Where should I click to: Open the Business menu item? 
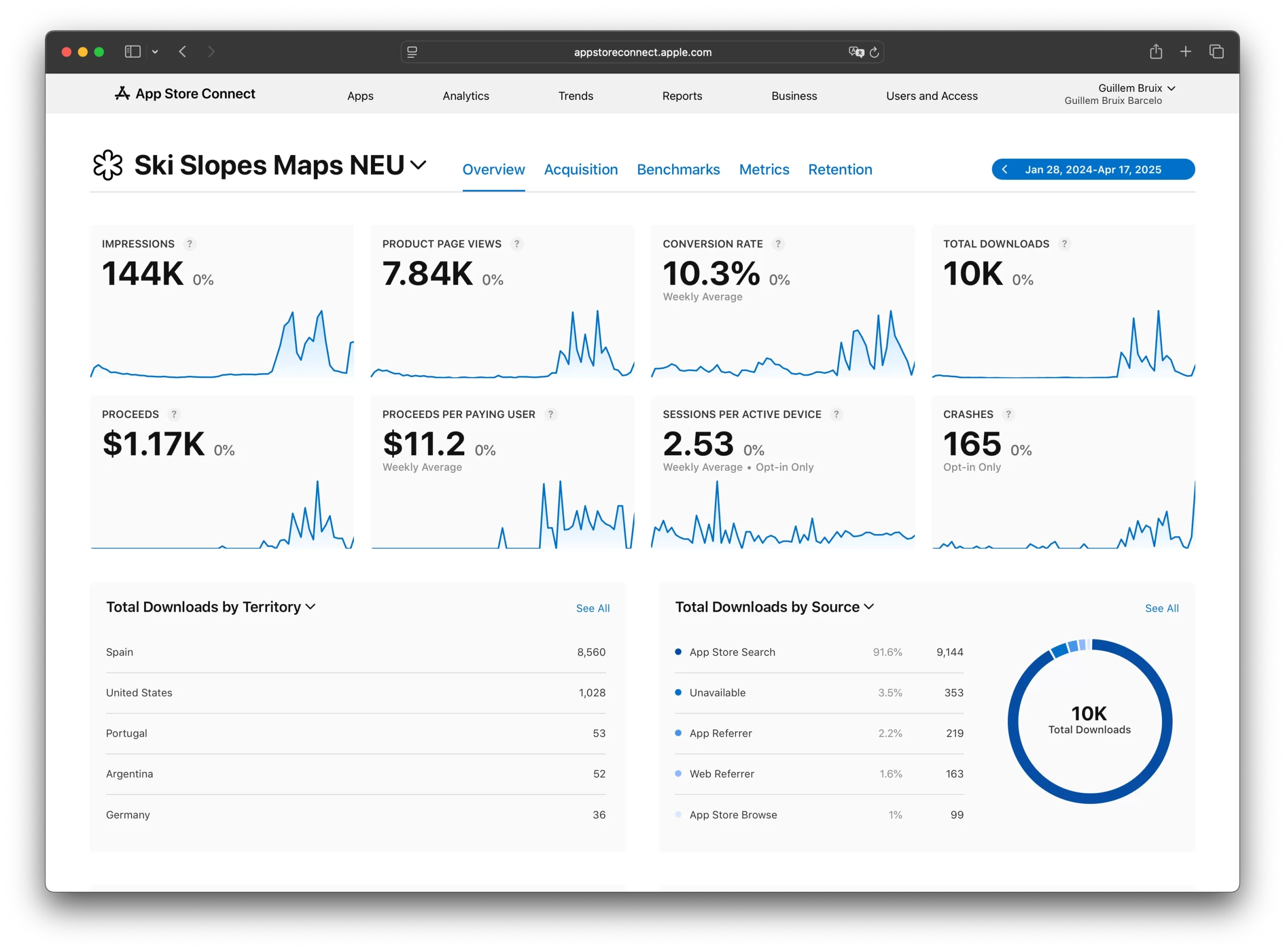[794, 96]
